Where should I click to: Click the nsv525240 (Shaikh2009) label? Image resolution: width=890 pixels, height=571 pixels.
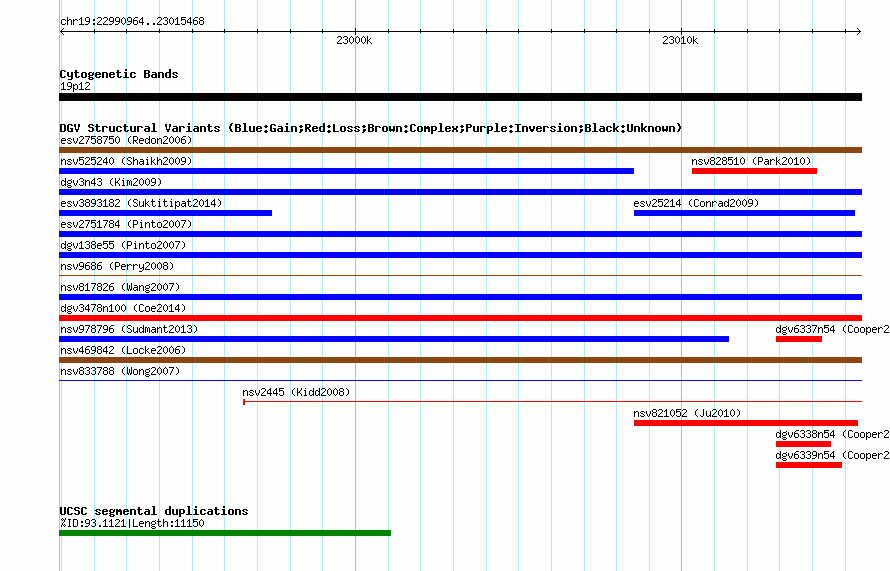(126, 161)
